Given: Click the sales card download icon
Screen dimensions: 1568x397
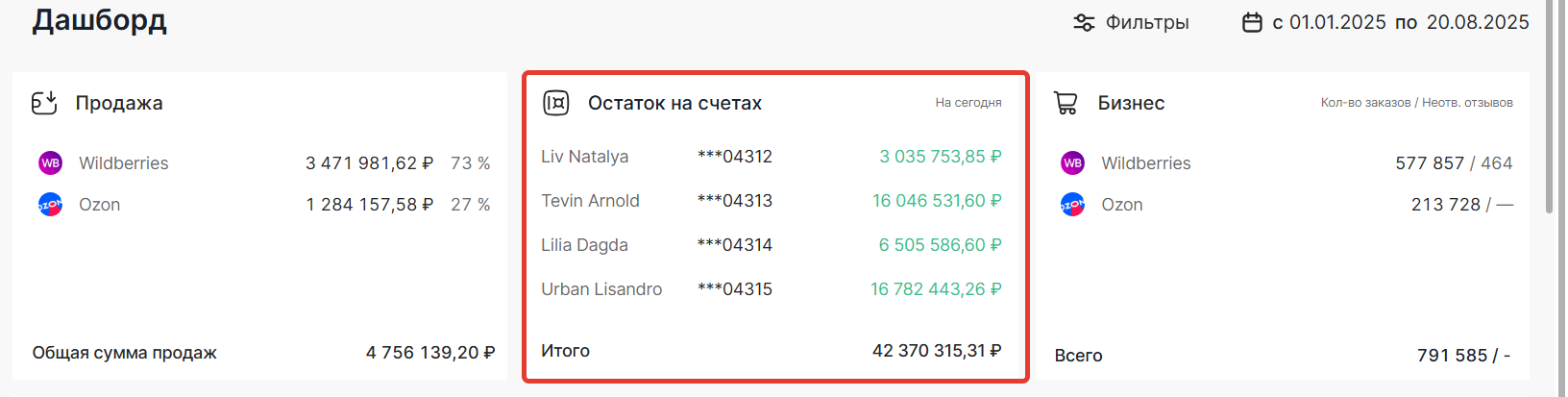Looking at the screenshot, I should (44, 103).
